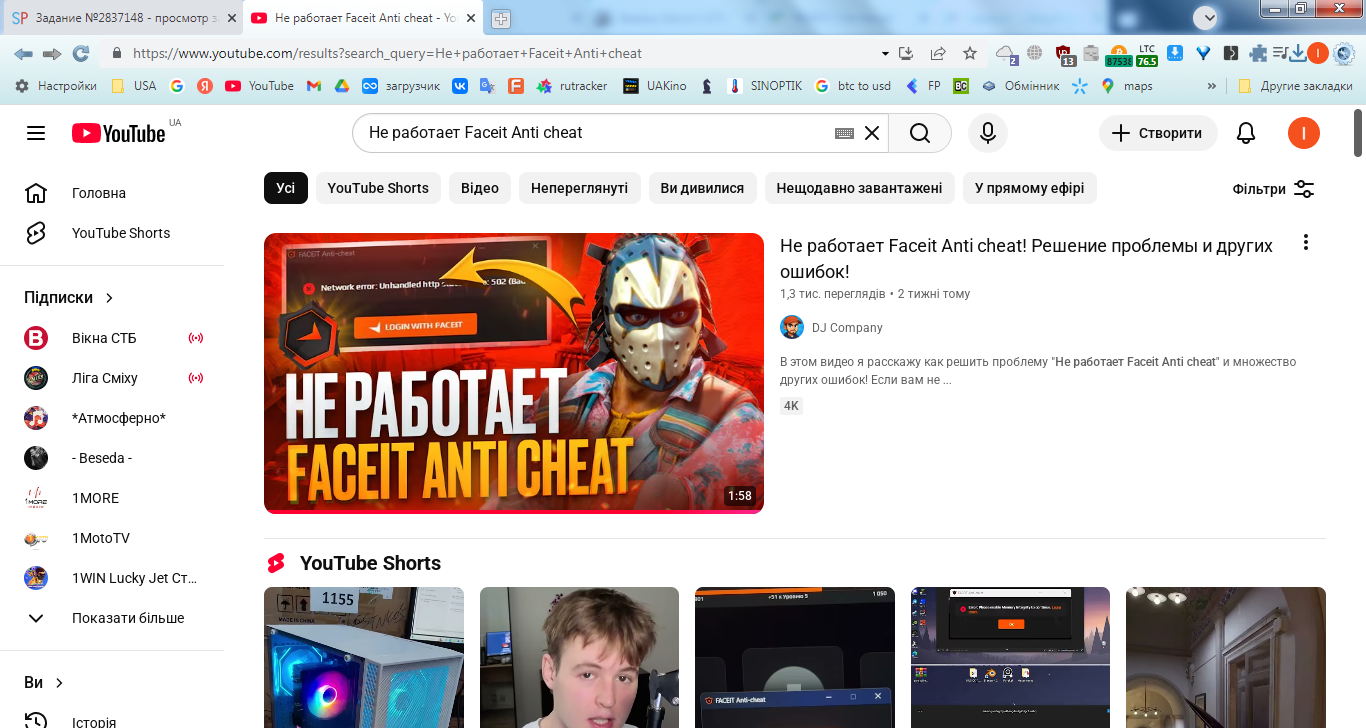Reload the page in the browser toolbar

[81, 53]
